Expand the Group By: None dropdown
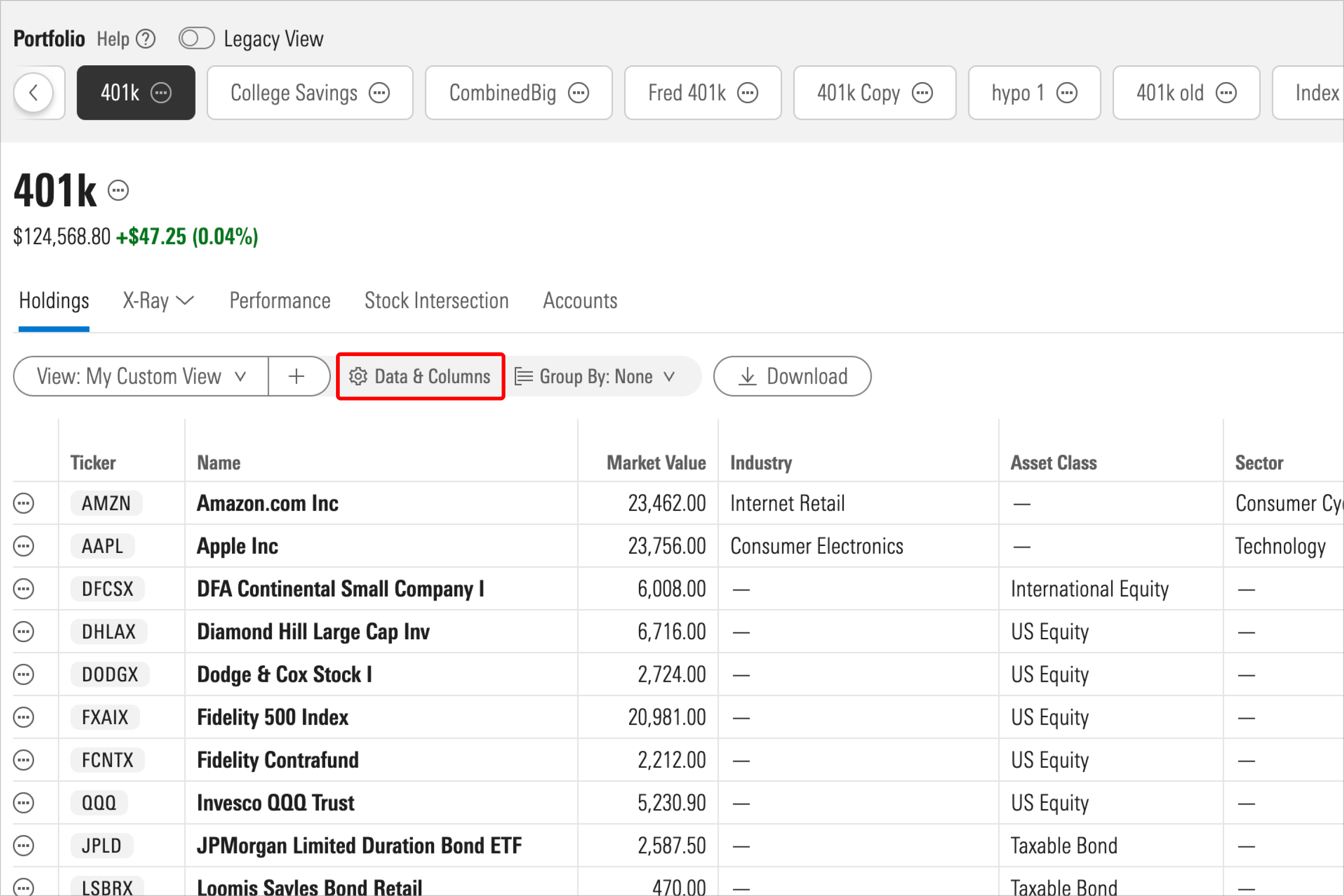This screenshot has height=896, width=1344. point(595,377)
